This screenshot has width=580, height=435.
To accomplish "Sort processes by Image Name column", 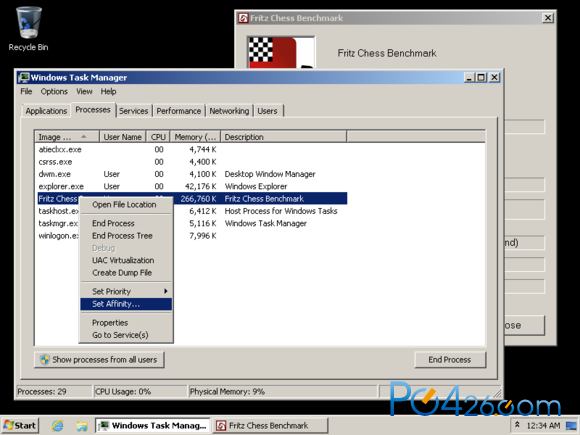I will (x=67, y=137).
